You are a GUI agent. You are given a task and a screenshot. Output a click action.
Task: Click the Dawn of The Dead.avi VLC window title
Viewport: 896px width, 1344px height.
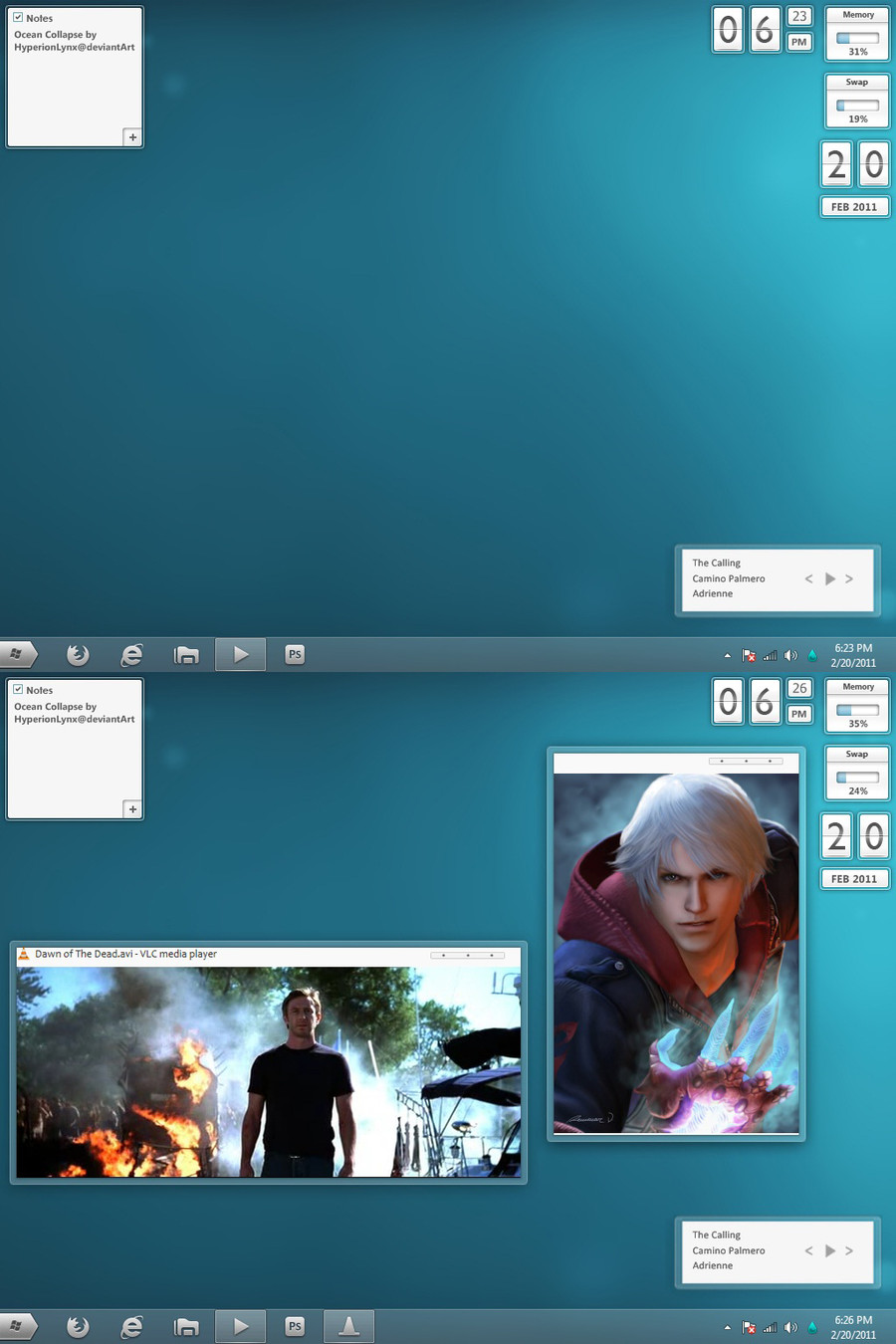tap(125, 954)
